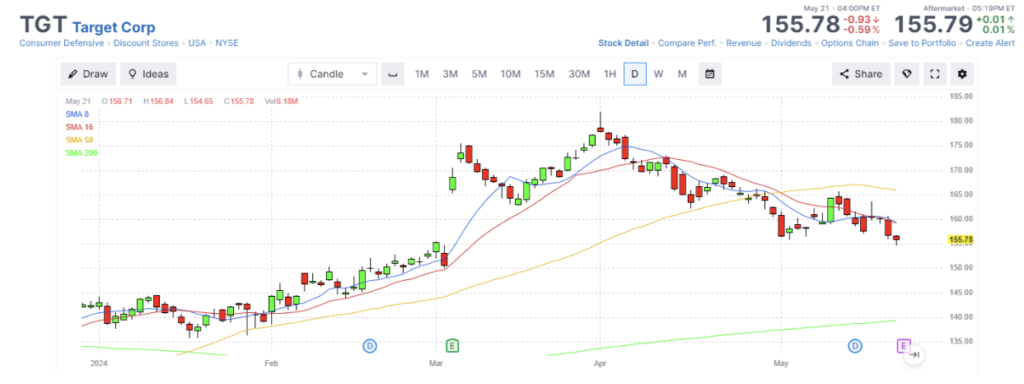Screen dimensions: 1024x384
Task: Open the Ideas button
Action: (148, 74)
